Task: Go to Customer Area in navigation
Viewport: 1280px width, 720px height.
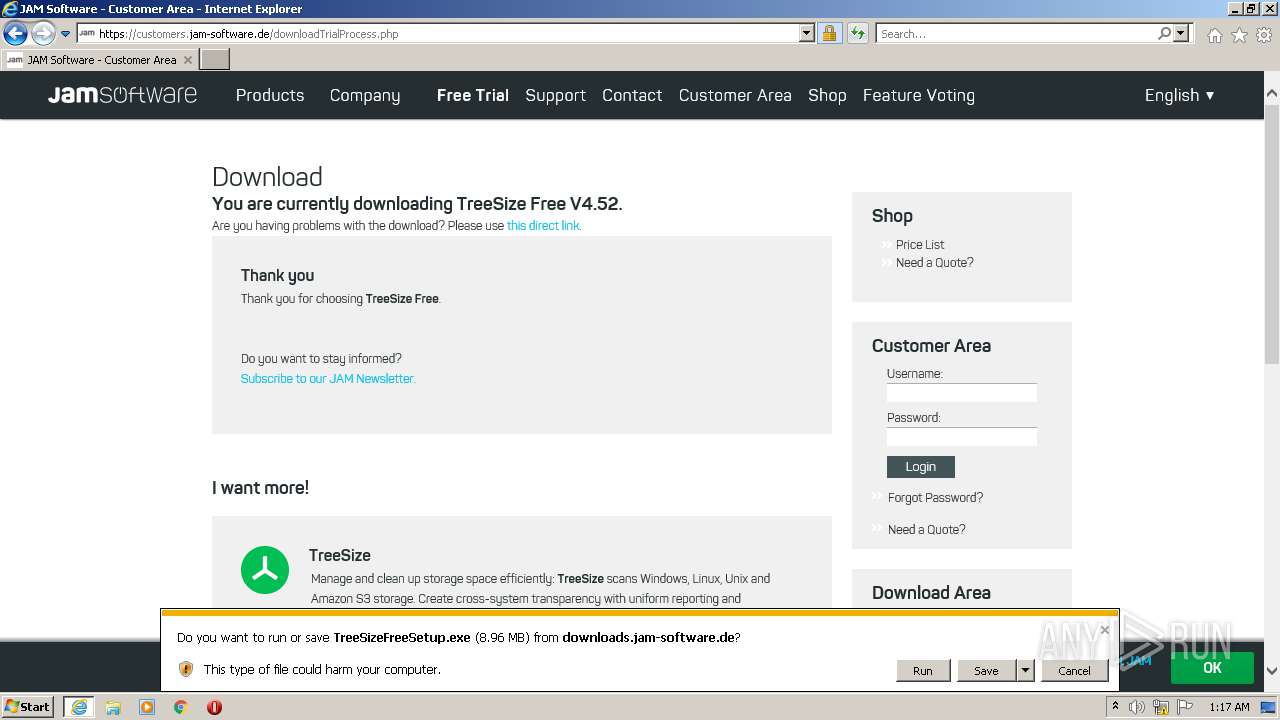Action: (735, 95)
